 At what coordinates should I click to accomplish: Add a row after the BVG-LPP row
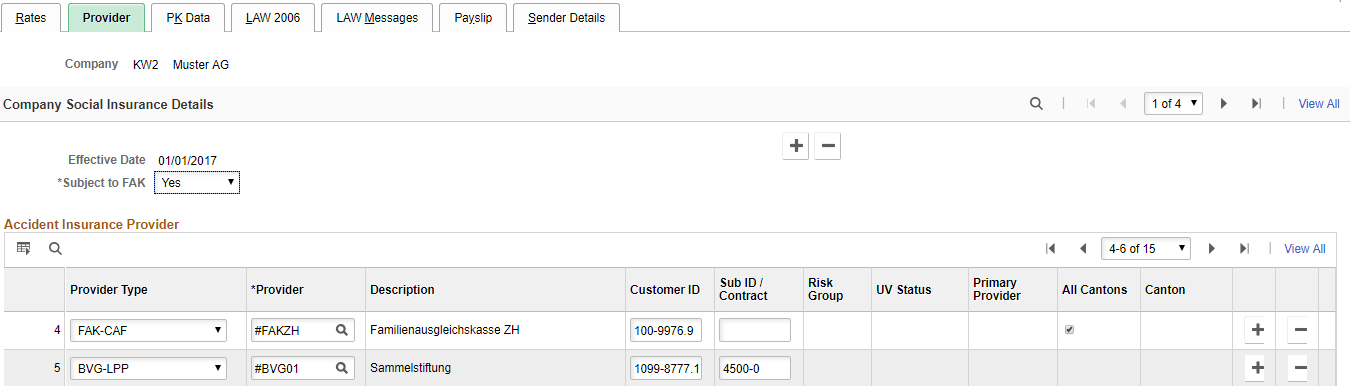(1257, 368)
